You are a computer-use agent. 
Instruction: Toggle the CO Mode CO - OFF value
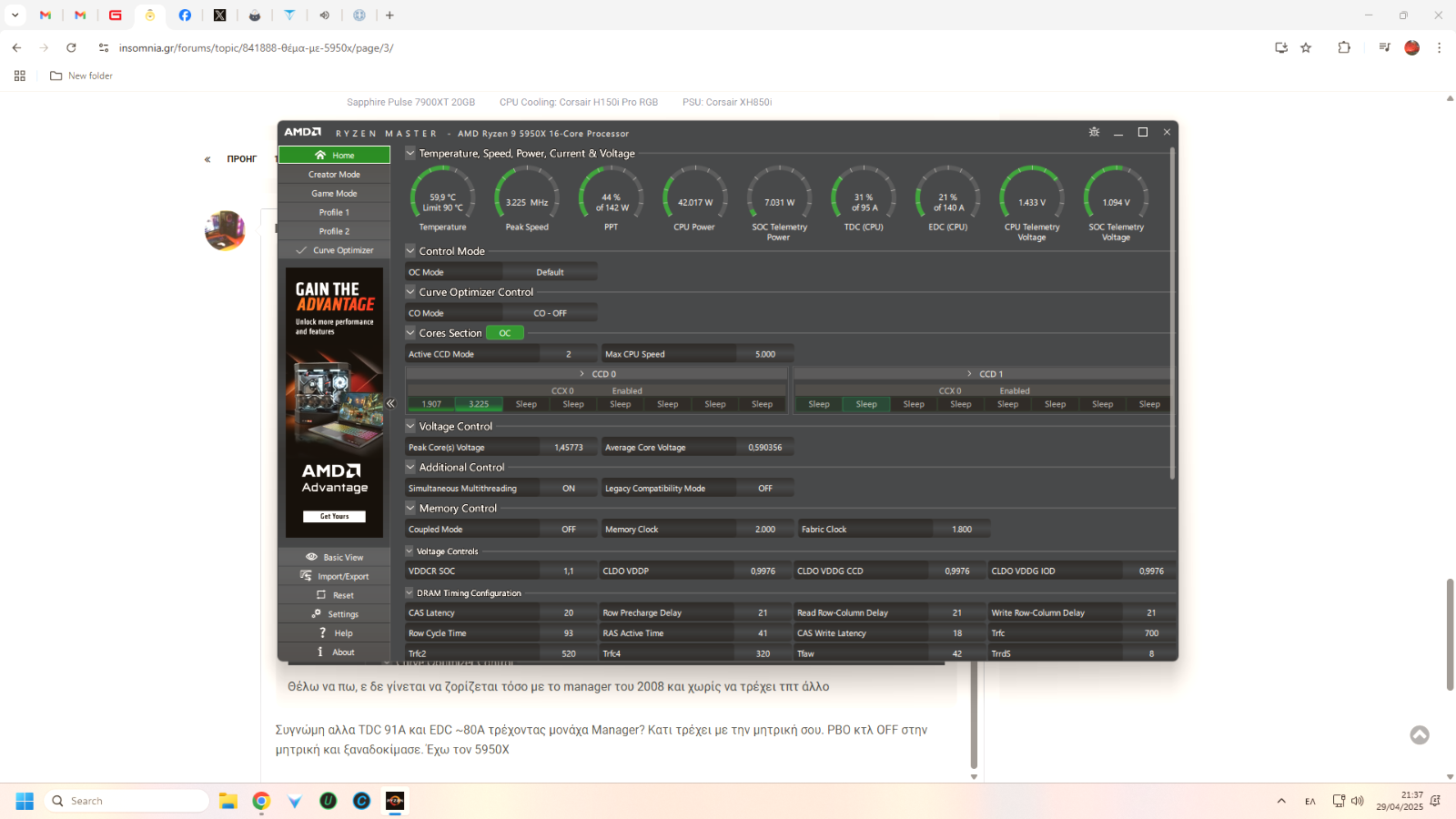click(550, 313)
